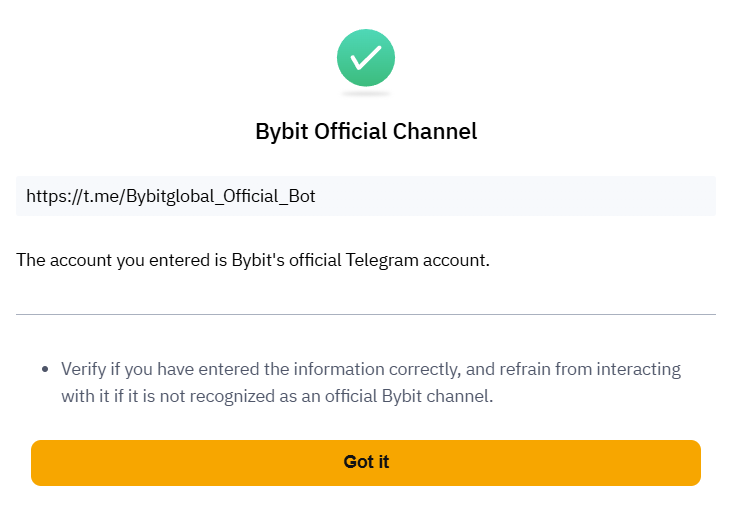Click the bullet point before the Verify note
The width and height of the screenshot is (740, 506).
pyautogui.click(x=46, y=370)
